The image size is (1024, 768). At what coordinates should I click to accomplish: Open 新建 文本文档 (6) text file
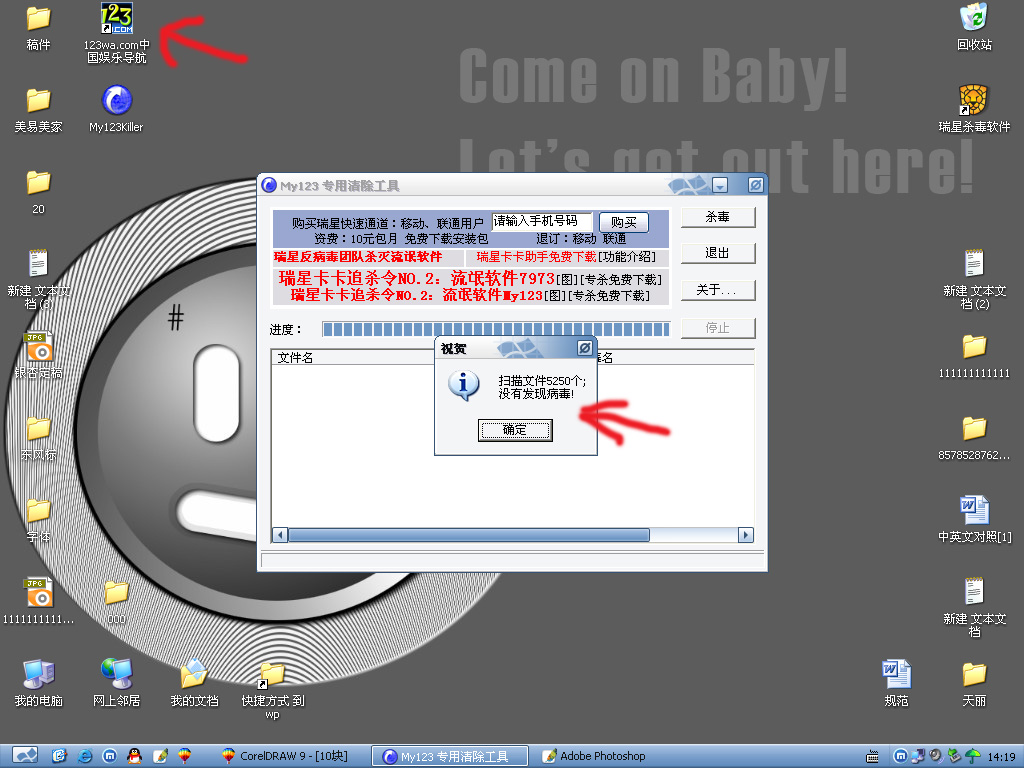pyautogui.click(x=39, y=279)
